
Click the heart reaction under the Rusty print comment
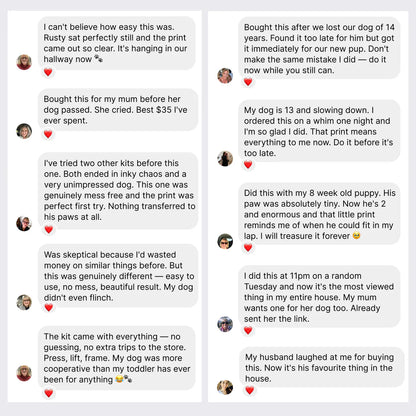[x=48, y=72]
